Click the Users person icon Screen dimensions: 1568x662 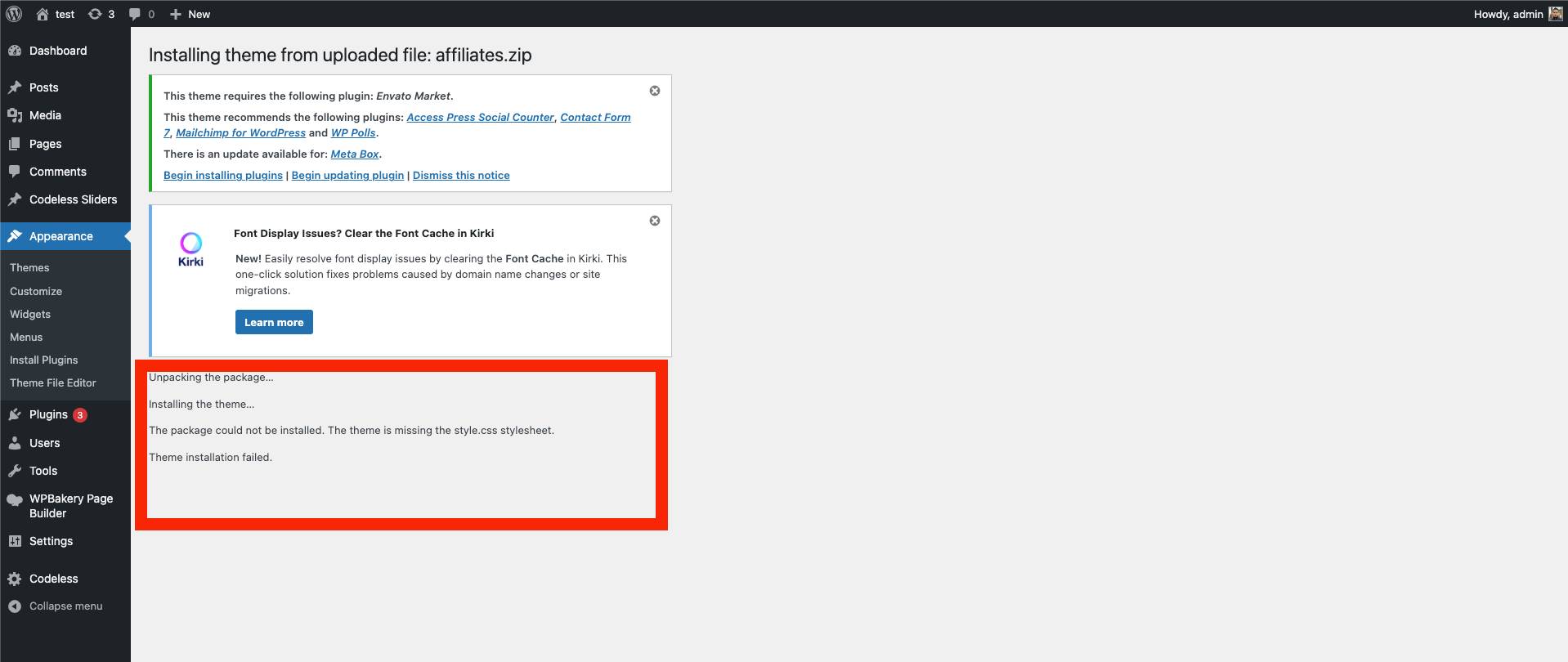coord(15,443)
